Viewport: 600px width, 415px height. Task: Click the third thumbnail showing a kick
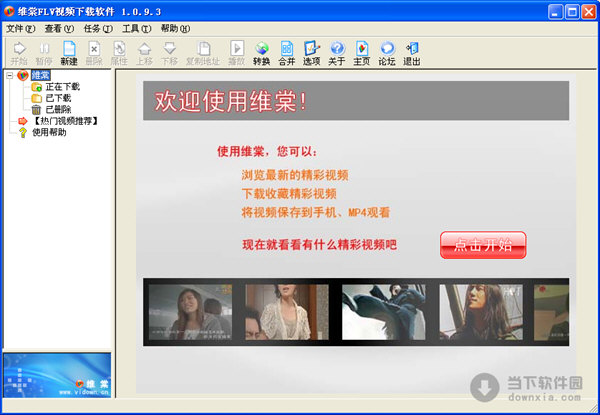click(x=383, y=312)
